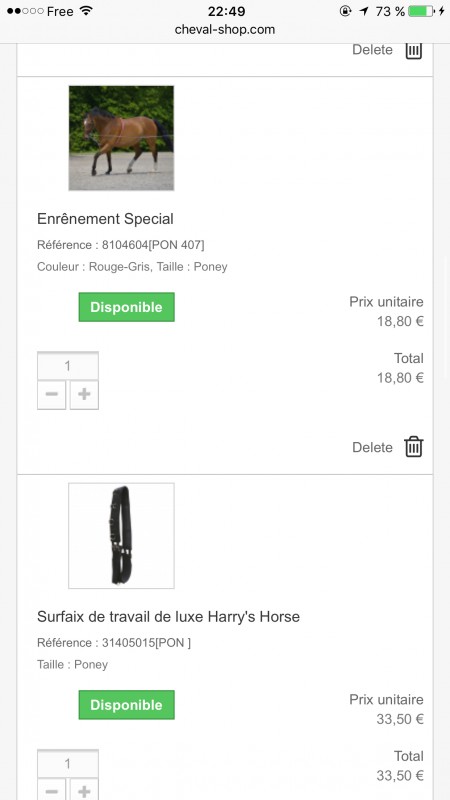Image resolution: width=450 pixels, height=800 pixels.
Task: Increase Surfaix de travail quantity with plus
Action: 84,789
